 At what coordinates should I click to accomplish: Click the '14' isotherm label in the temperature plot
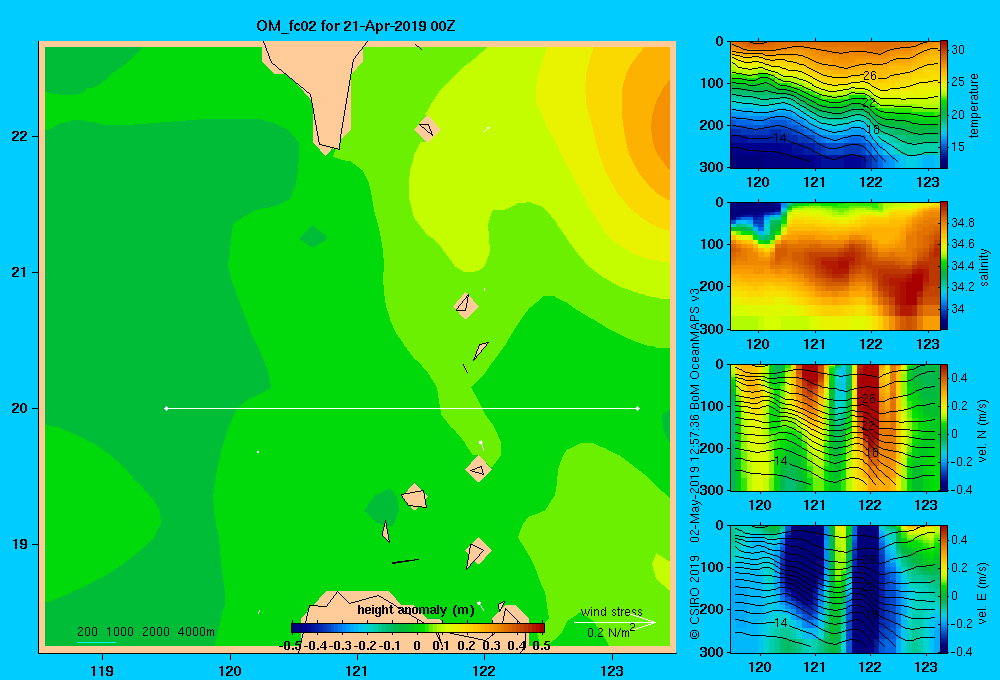pyautogui.click(x=779, y=138)
